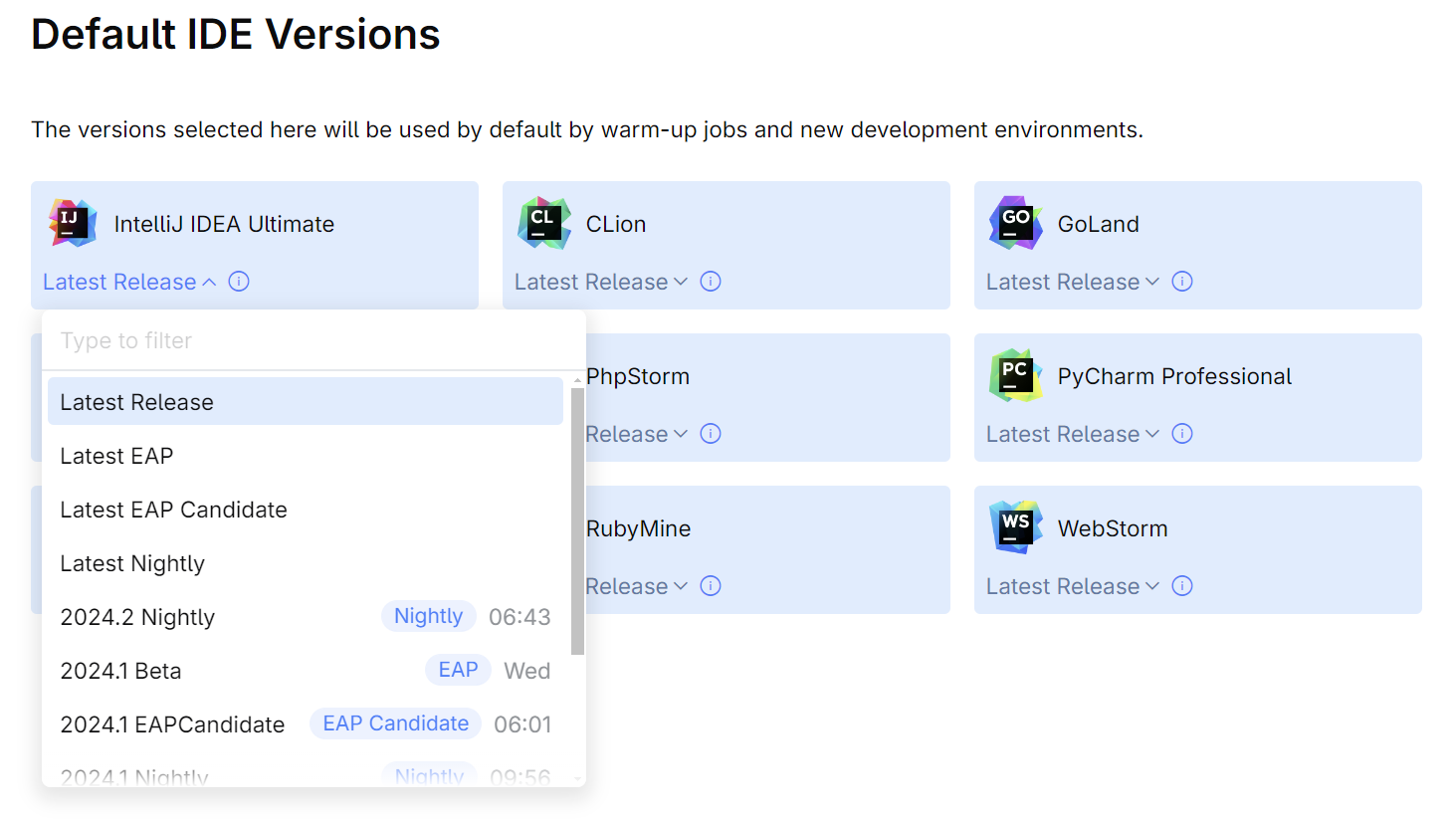Open GoLand Latest Release version dropdown
The image size is (1456, 825).
click(x=1073, y=283)
